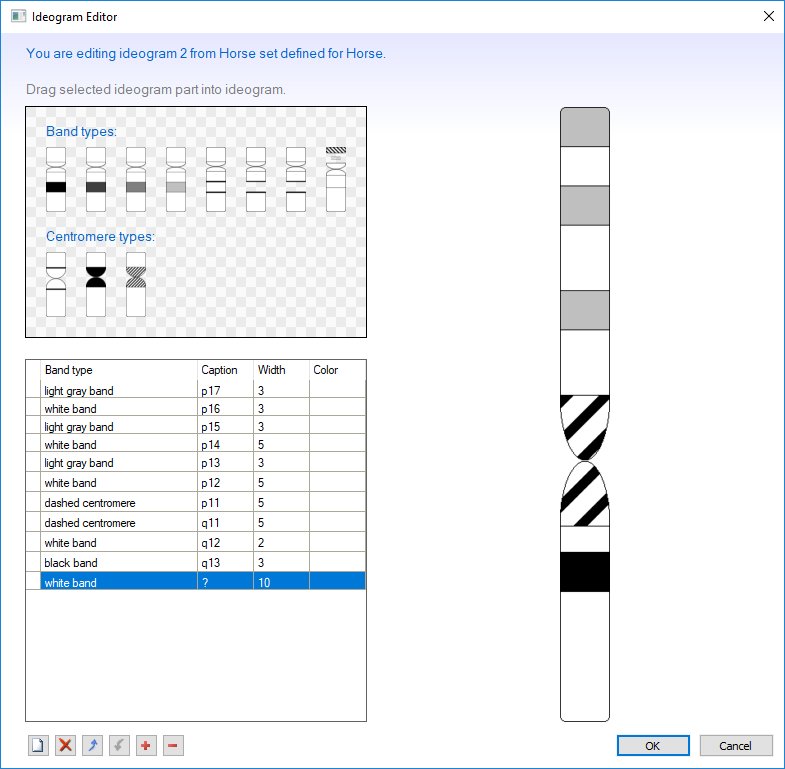Click the Color cell in the q13 row
The width and height of the screenshot is (785, 769).
337,563
